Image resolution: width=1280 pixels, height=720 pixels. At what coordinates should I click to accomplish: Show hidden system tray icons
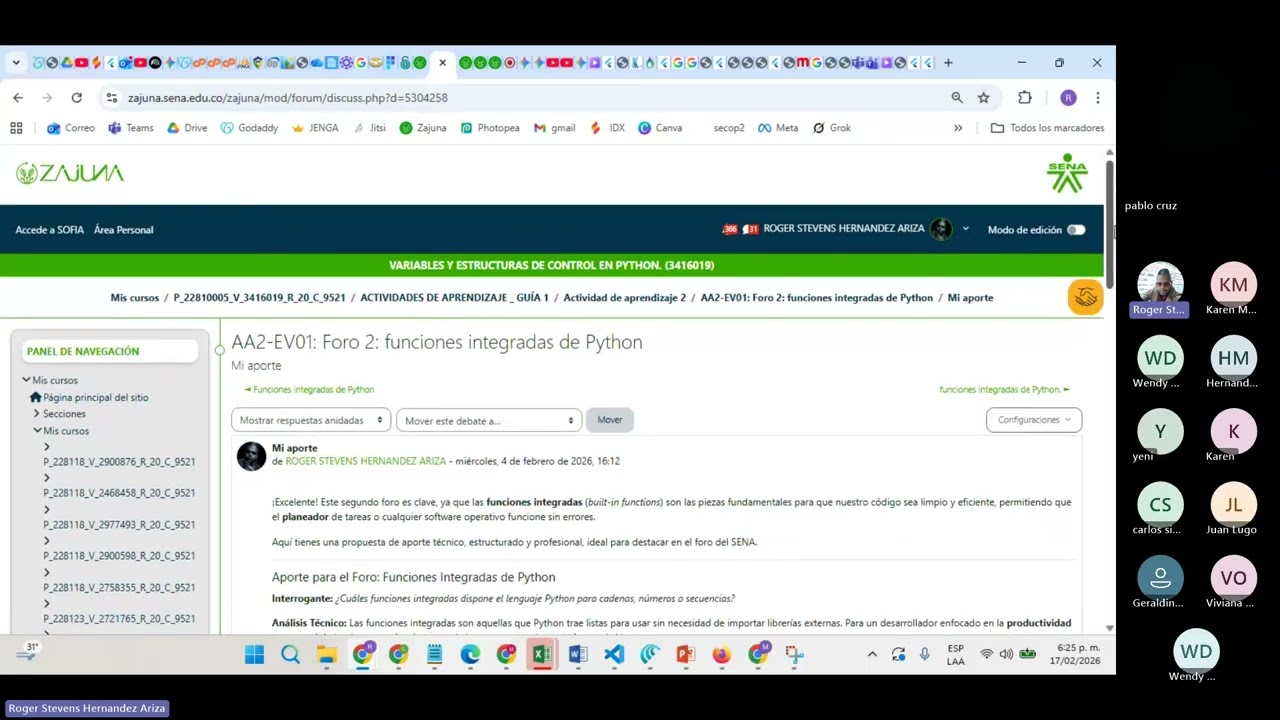[x=872, y=654]
